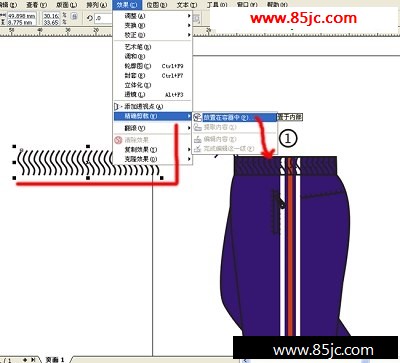The height and width of the screenshot is (363, 400).
Task: Click the rotation angle icon in property bar
Action: click(x=89, y=18)
